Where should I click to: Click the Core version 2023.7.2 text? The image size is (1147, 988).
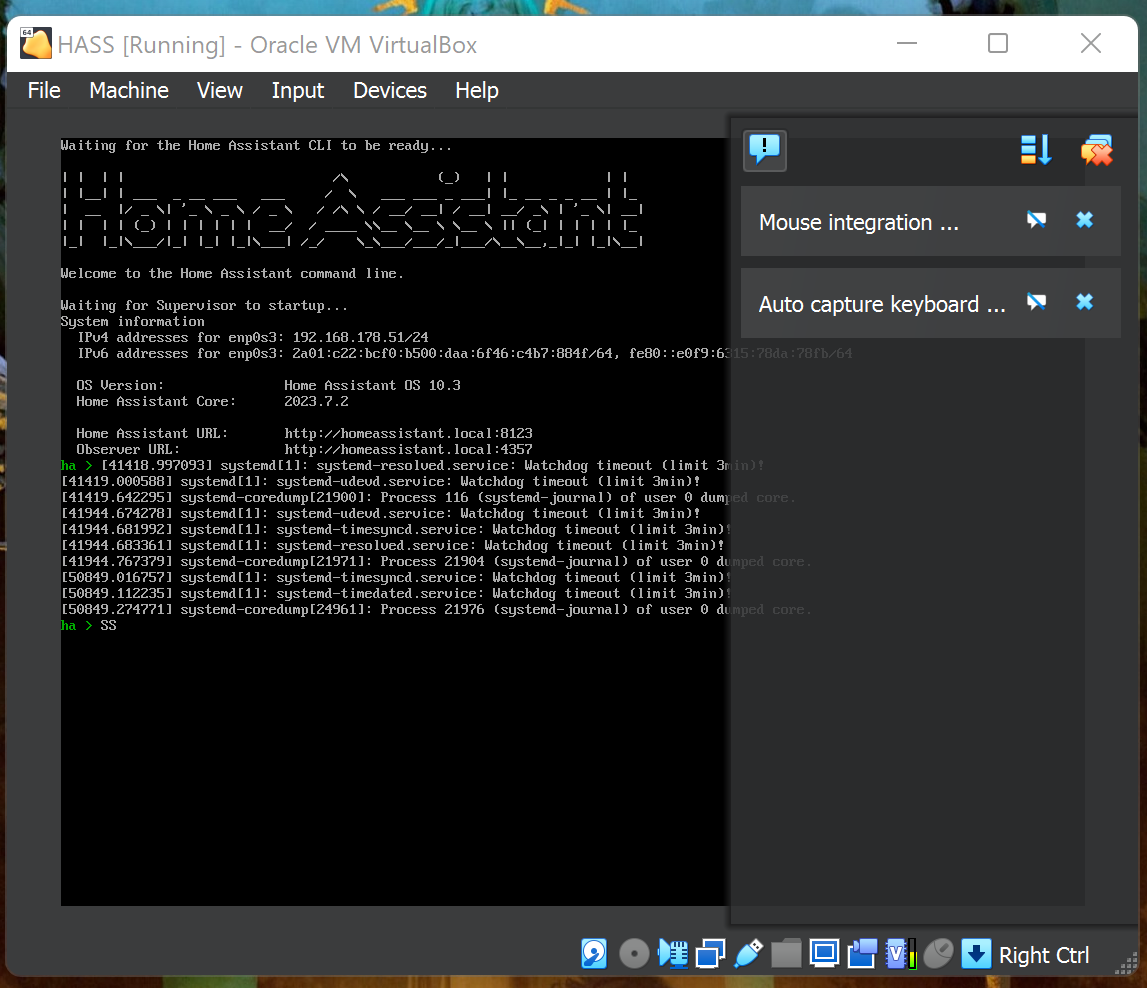(x=316, y=401)
